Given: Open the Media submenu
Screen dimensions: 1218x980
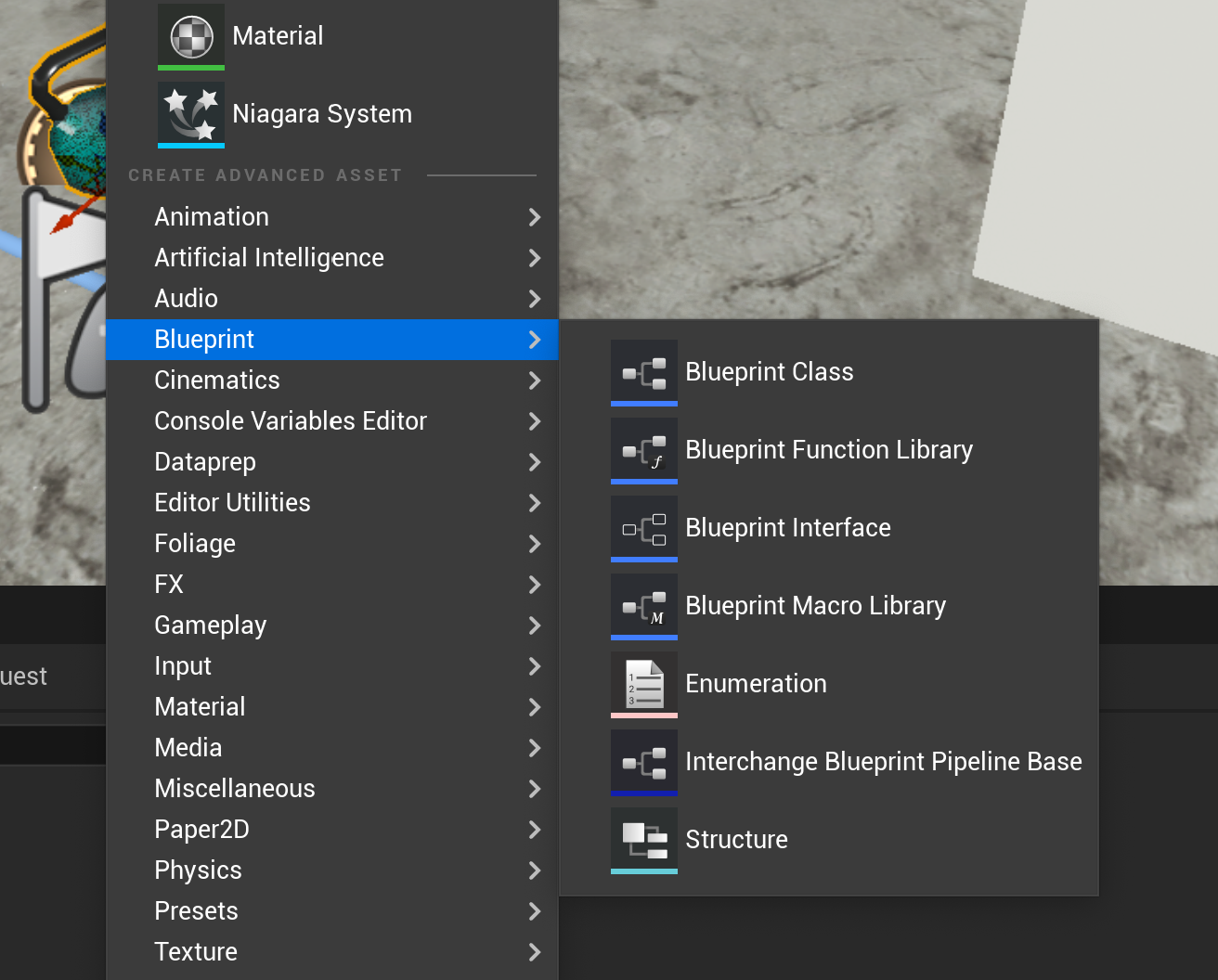Looking at the screenshot, I should (x=332, y=748).
